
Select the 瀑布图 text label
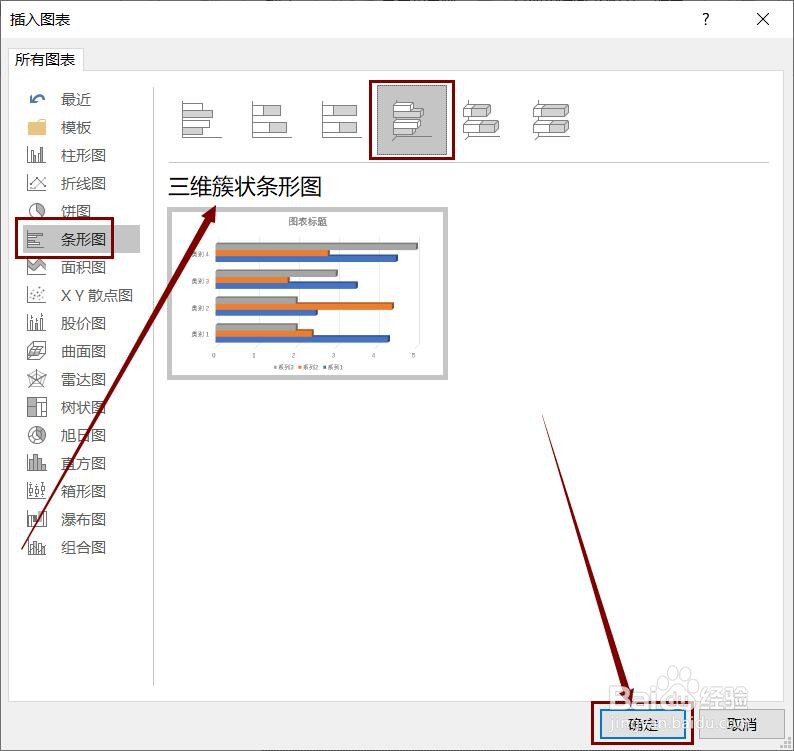84,519
